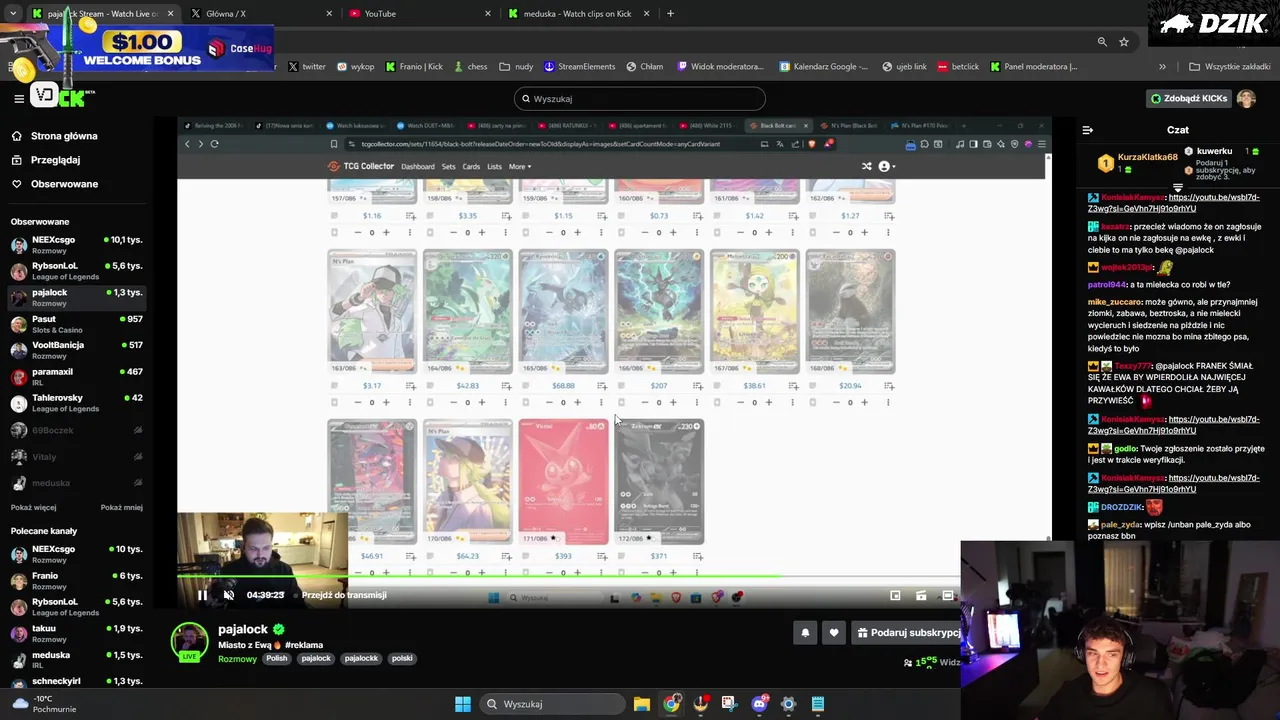
Task: Select Pasut Slots & Casino channel
Action: point(76,324)
